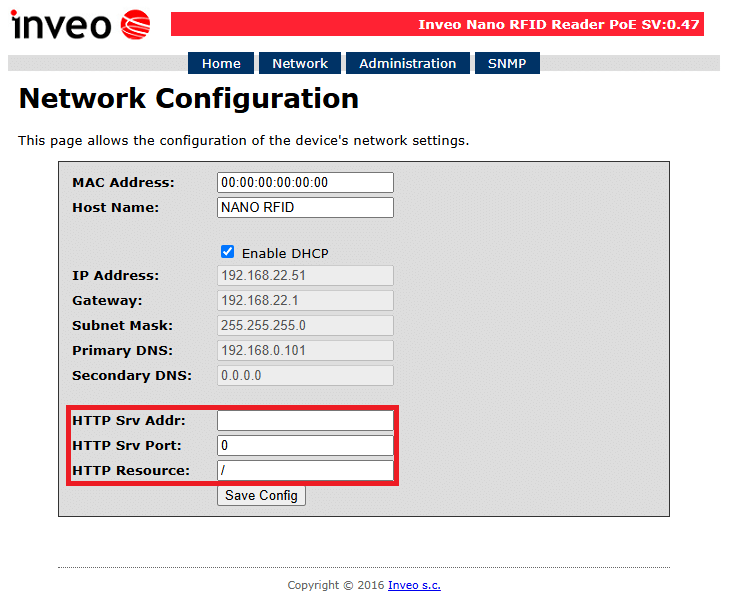Toggle the Enable DHCP checkbox

(228, 252)
